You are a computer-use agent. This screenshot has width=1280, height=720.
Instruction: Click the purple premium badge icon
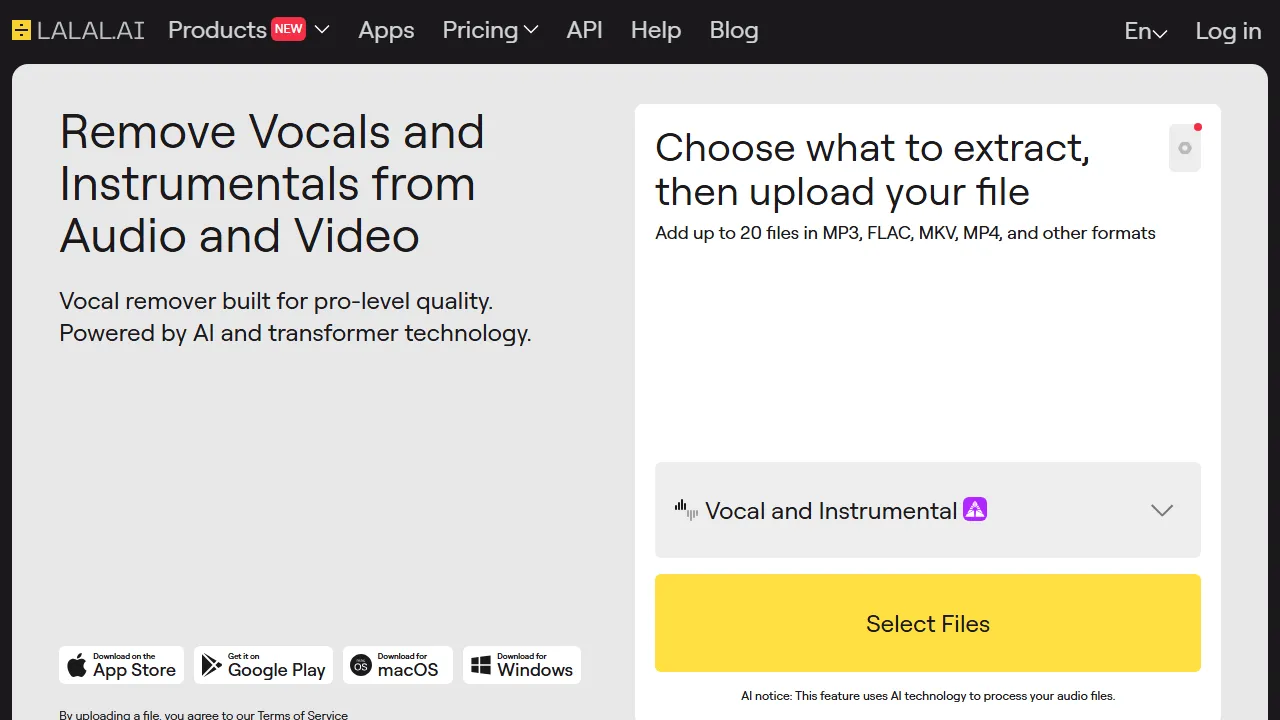pyautogui.click(x=975, y=510)
